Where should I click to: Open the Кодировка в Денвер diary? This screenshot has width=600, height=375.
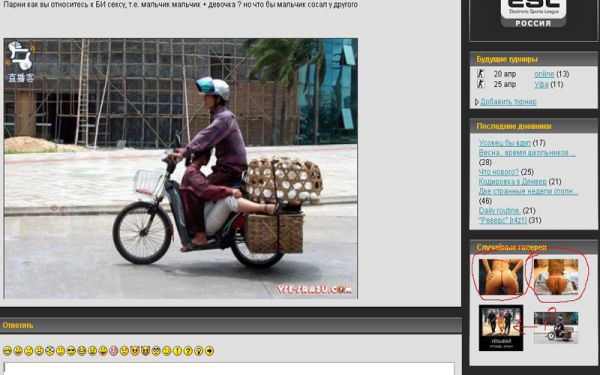coord(513,181)
